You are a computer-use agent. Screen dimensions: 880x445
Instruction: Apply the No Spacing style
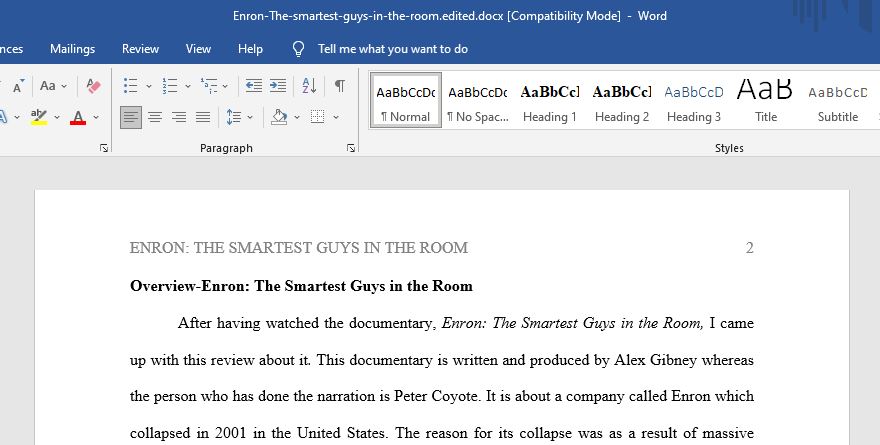(x=478, y=100)
